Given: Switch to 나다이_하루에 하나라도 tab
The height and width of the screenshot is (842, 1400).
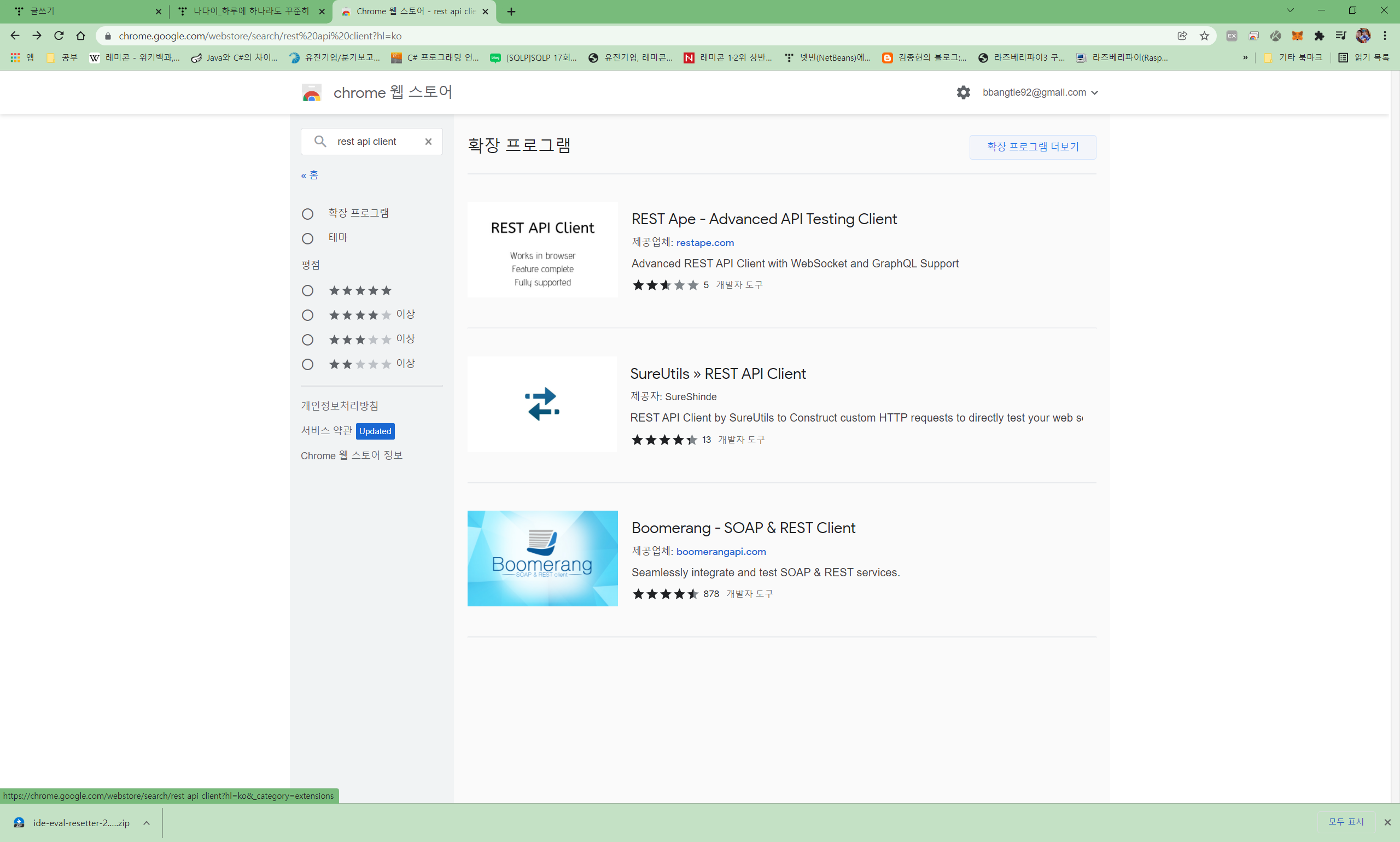Looking at the screenshot, I should [251, 11].
